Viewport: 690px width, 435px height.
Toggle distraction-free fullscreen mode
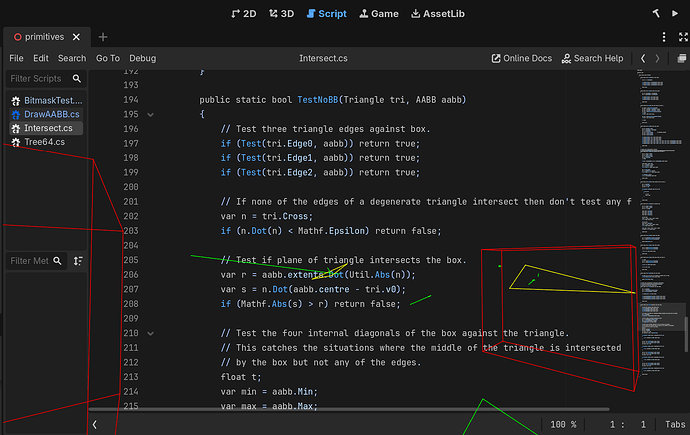coord(683,37)
